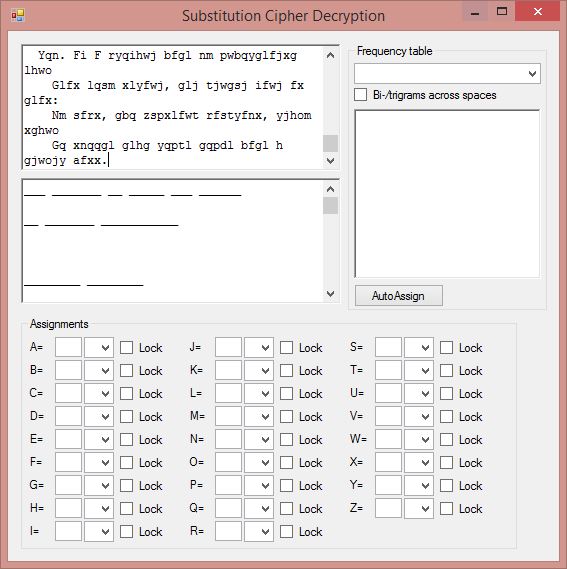Click the ciphertext word 'xlyfwj,'

pos(146,86)
